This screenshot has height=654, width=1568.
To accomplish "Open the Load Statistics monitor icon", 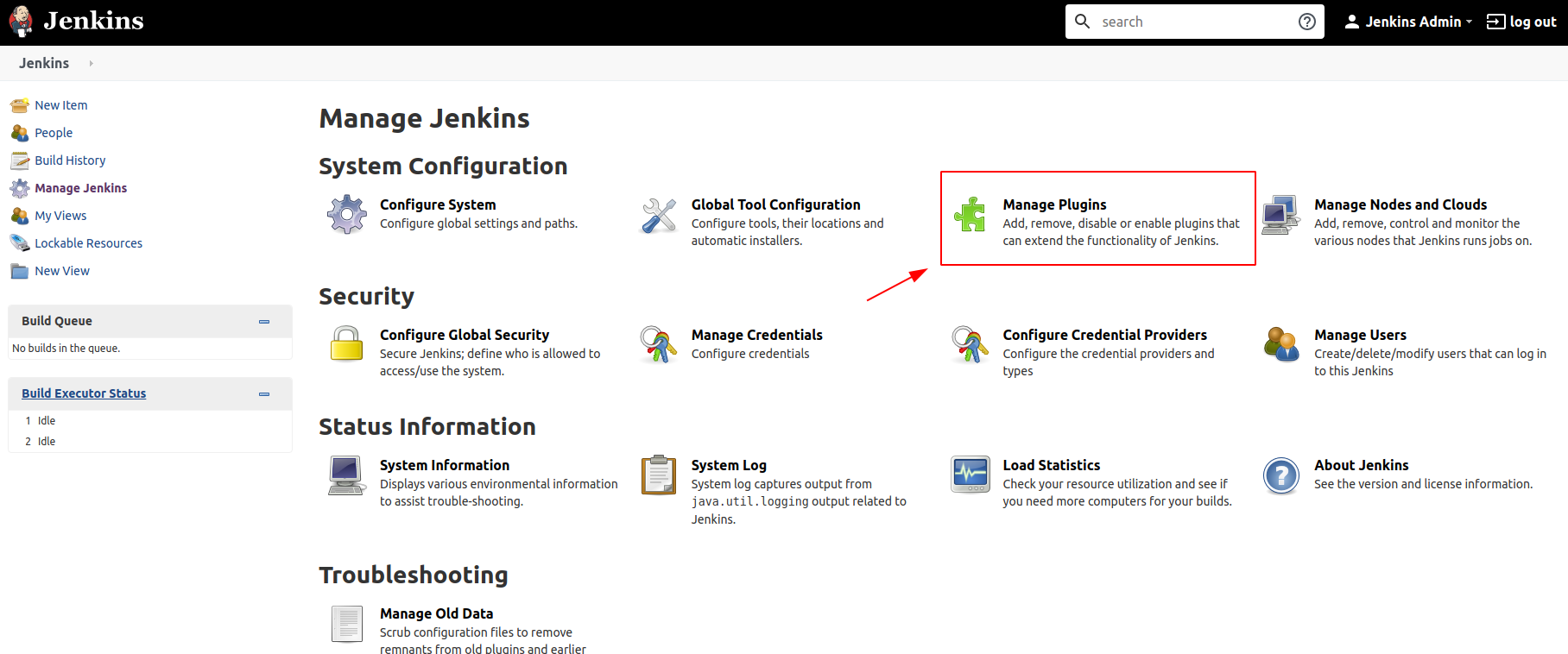I will click(x=970, y=475).
